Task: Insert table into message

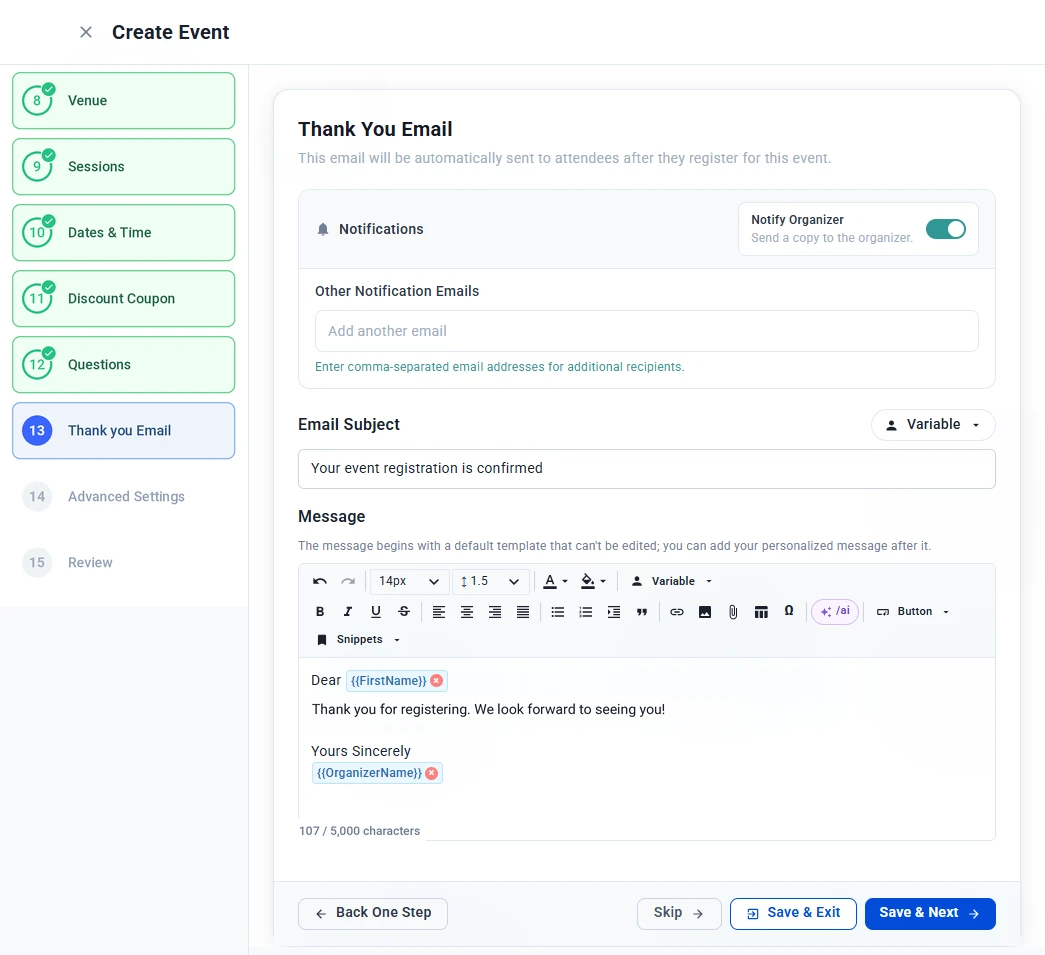Action: pyautogui.click(x=761, y=612)
